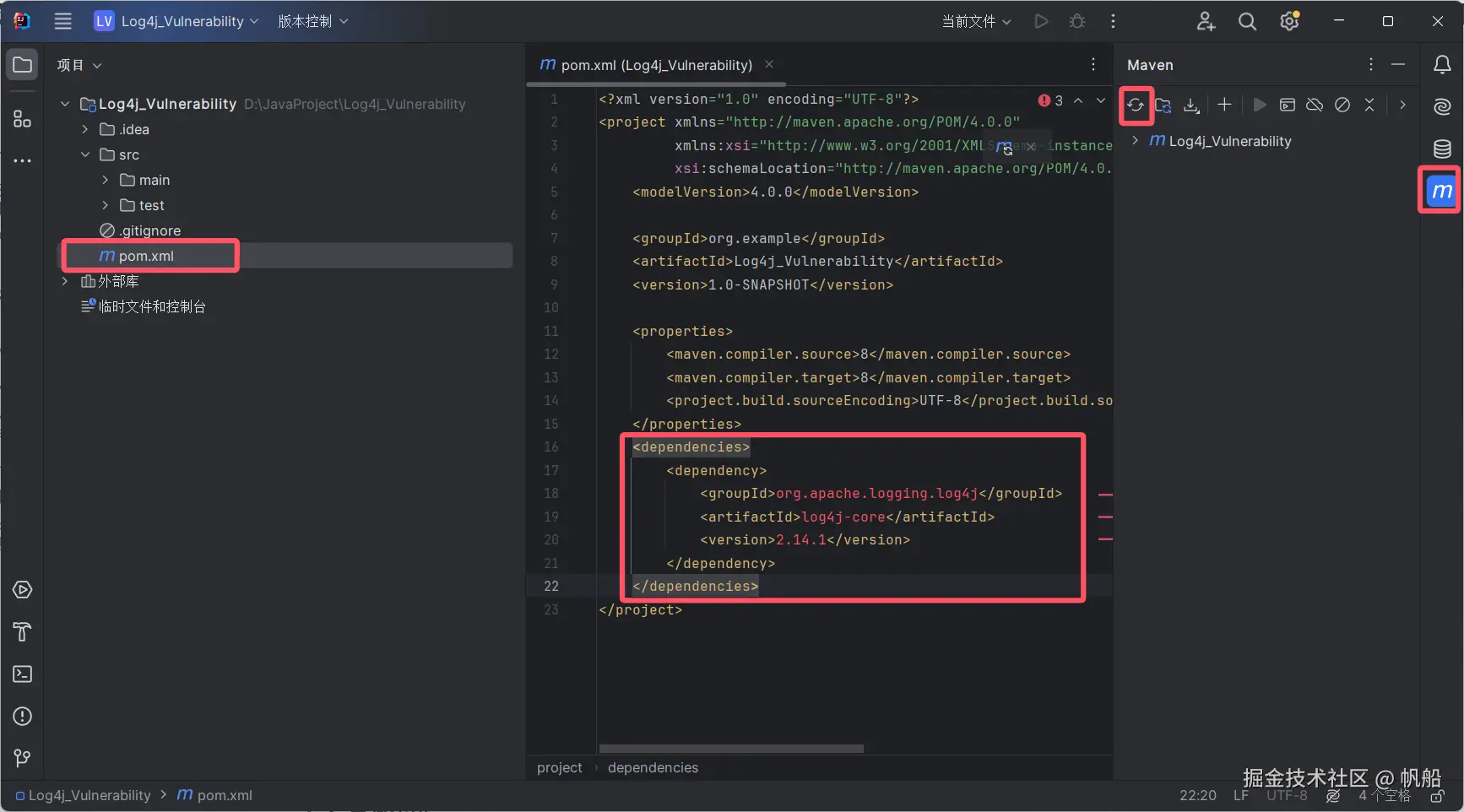Toggle Maven offline mode
The height and width of the screenshot is (812, 1464).
1315,105
